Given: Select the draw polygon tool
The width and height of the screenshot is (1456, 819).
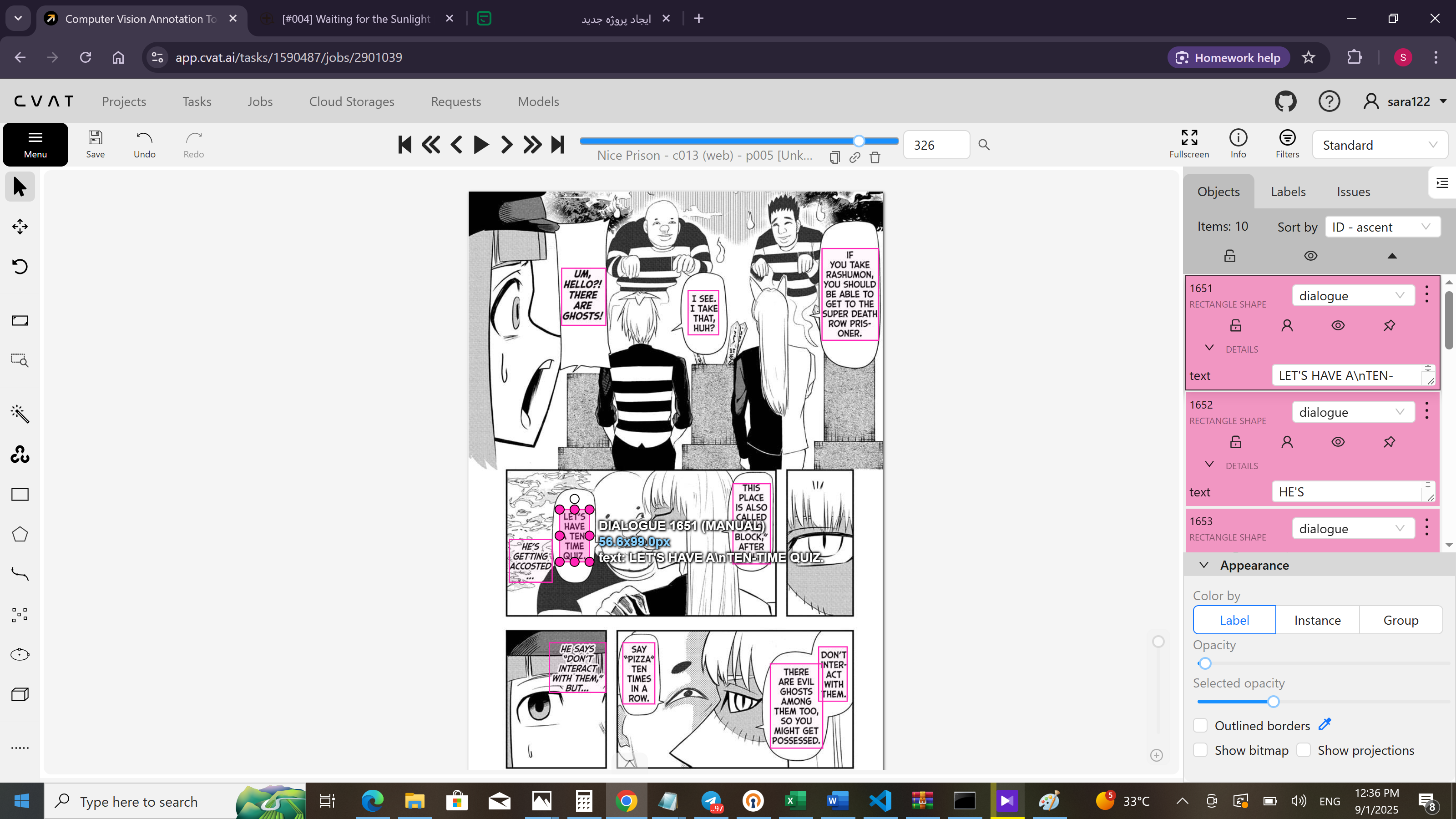Looking at the screenshot, I should [x=20, y=534].
